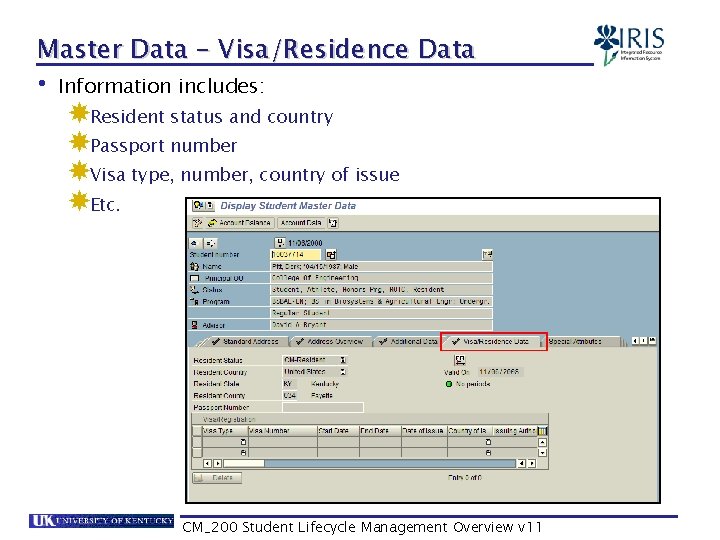The width and height of the screenshot is (720, 540).
Task: Click the person icon beside the Name label
Action: point(194,266)
